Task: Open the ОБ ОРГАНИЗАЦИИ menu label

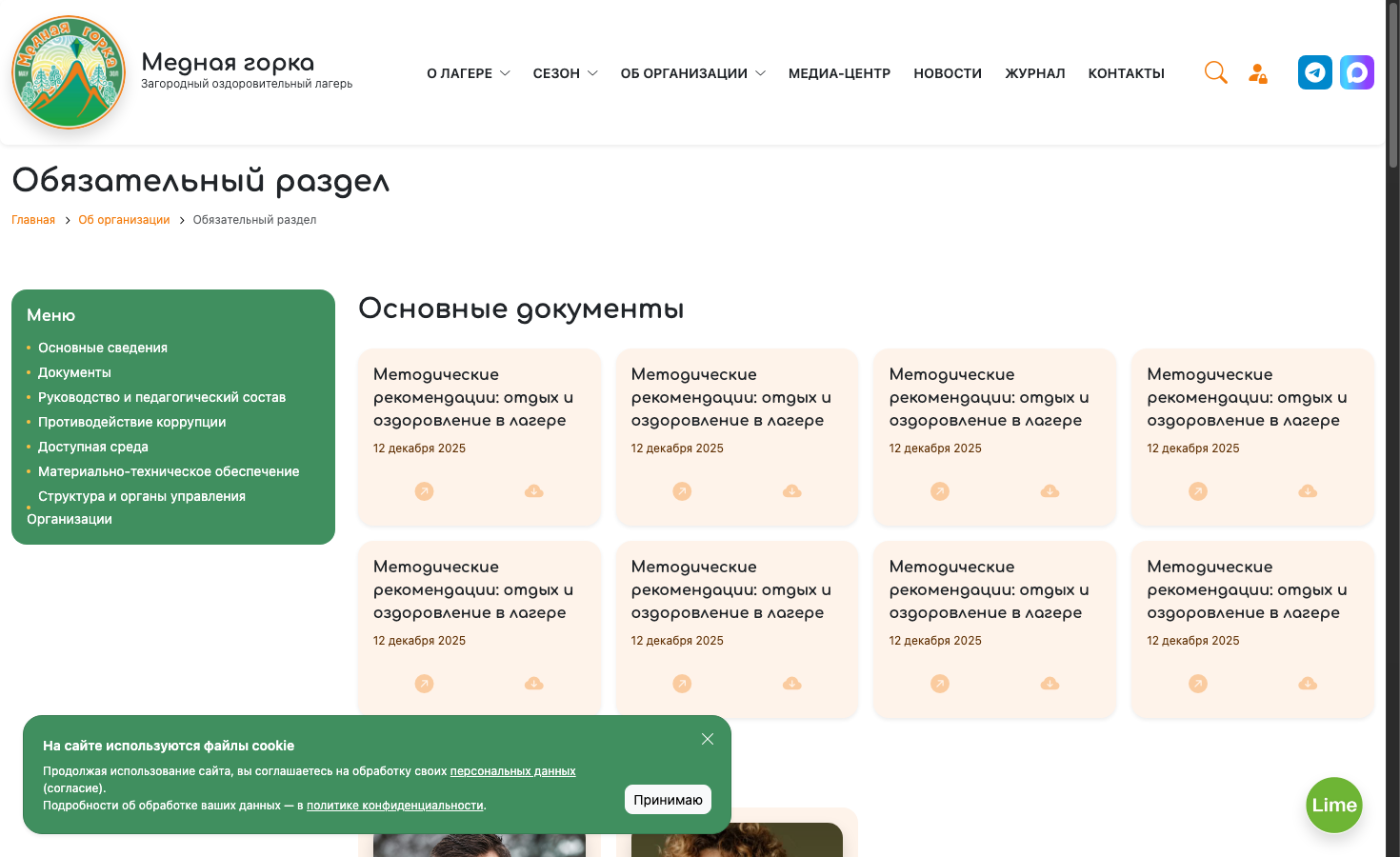Action: click(x=684, y=73)
